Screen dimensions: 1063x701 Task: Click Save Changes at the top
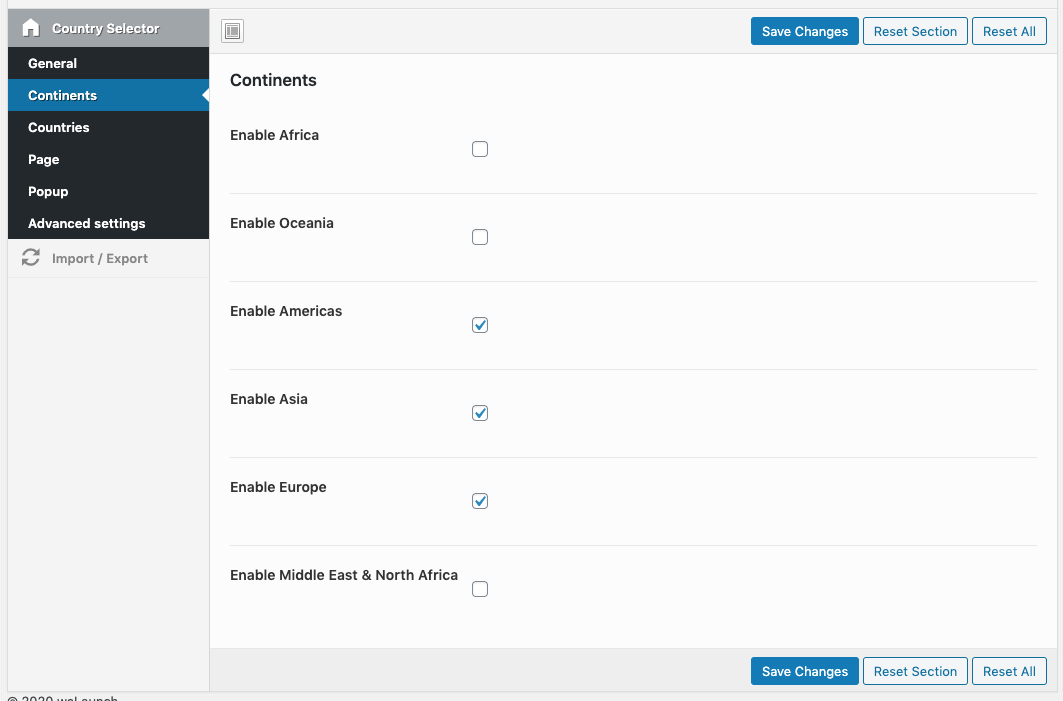coord(804,31)
